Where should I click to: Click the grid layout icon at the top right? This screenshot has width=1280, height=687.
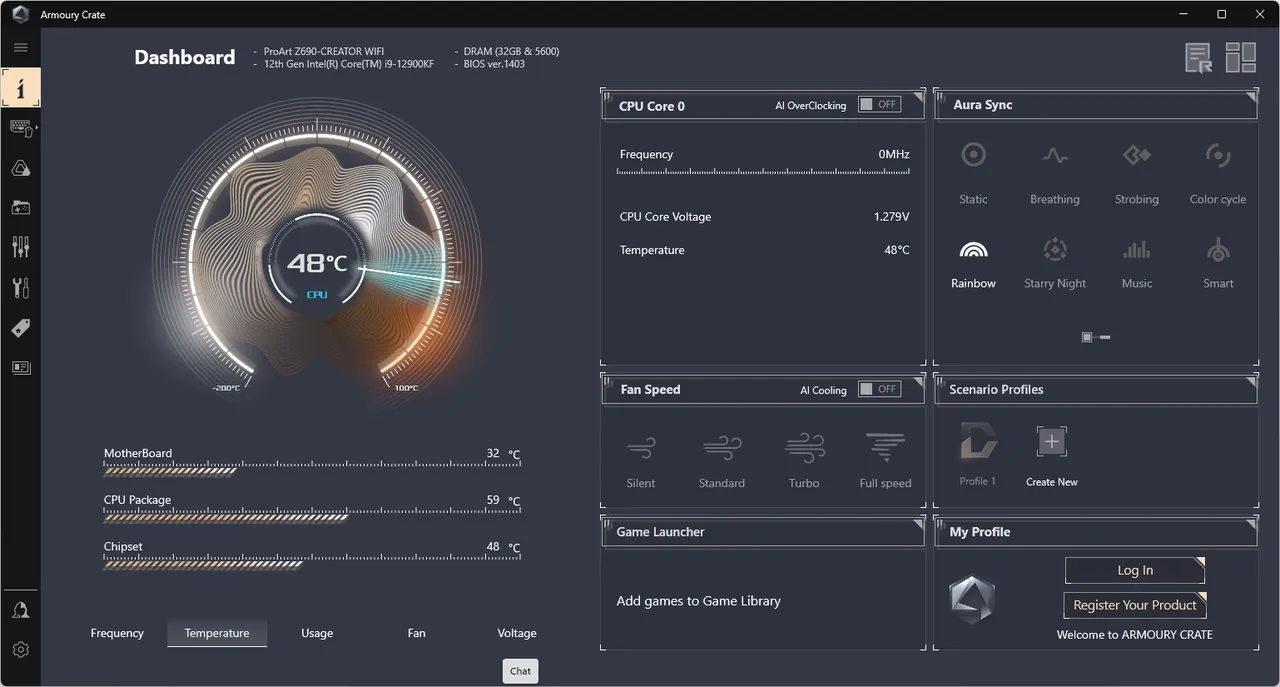click(1241, 58)
